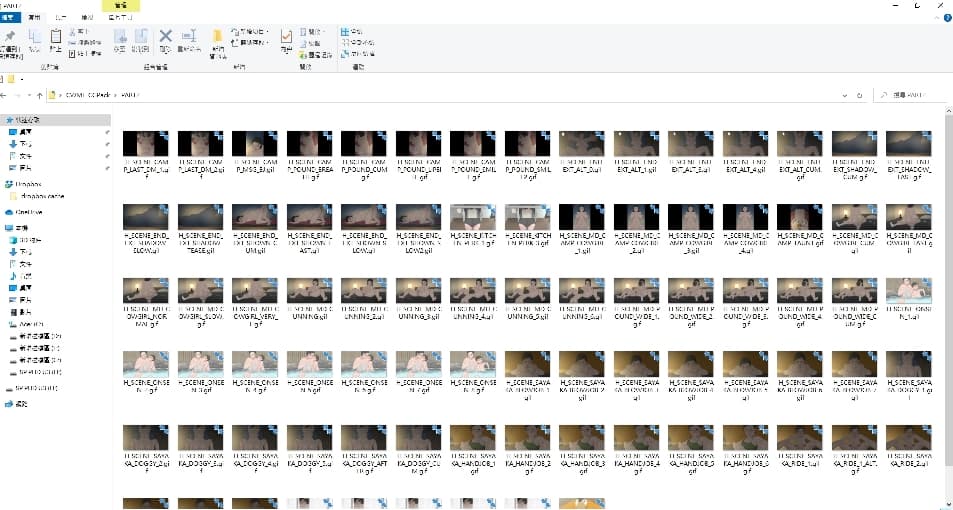Image resolution: width=953 pixels, height=510 pixels.
Task: Click the History command in Open group
Action: 316,55
